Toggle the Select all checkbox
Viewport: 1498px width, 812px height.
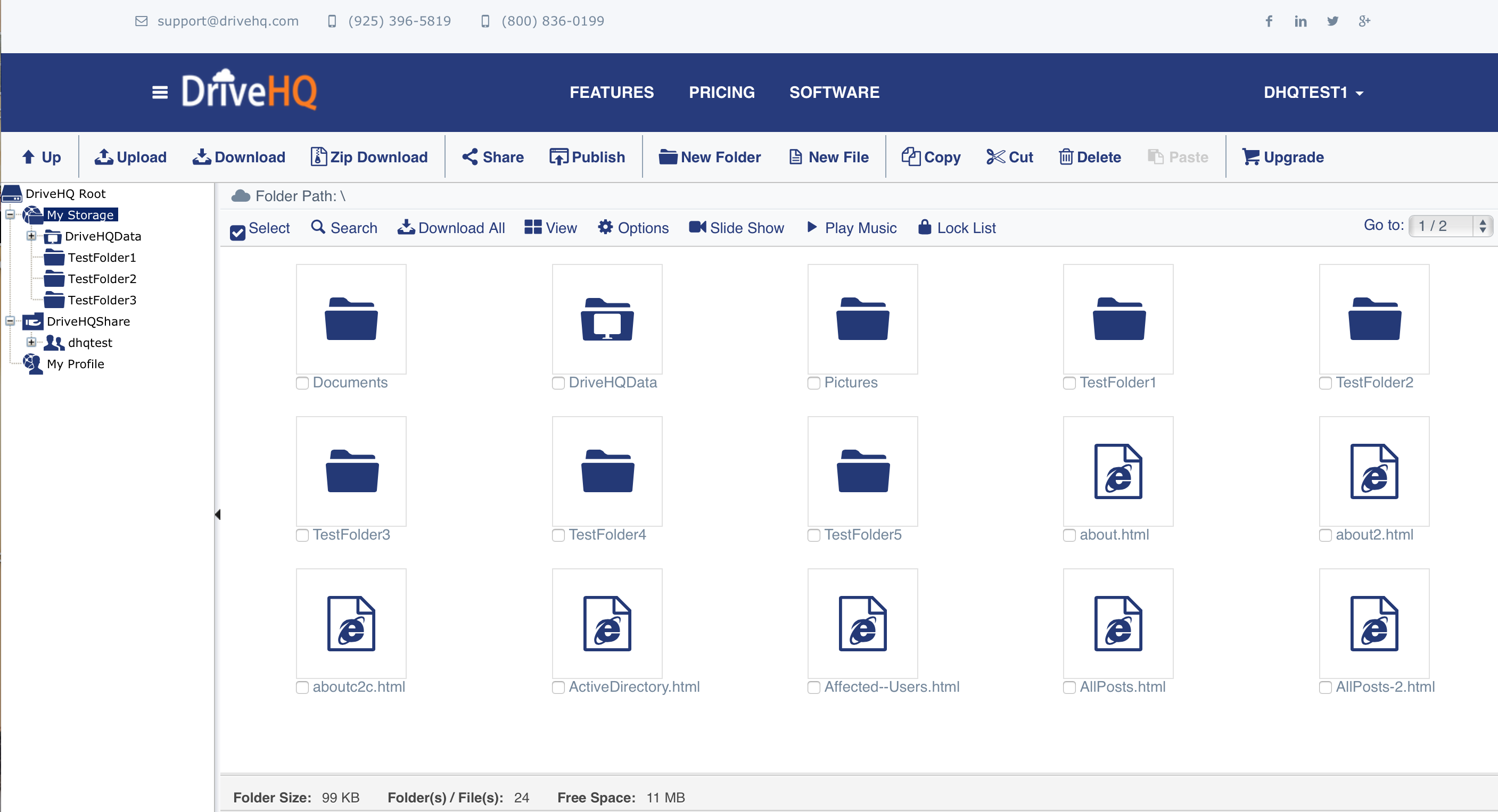click(x=237, y=233)
